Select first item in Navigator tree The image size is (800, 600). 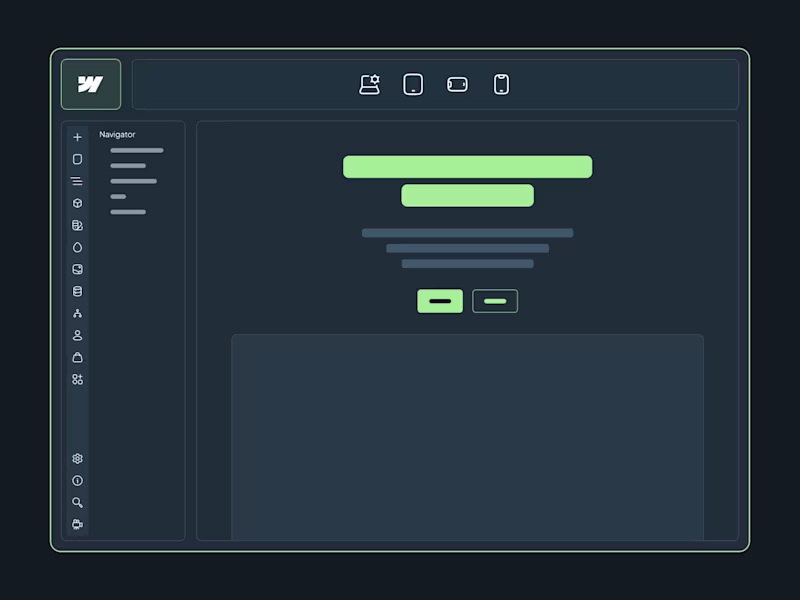[x=137, y=151]
